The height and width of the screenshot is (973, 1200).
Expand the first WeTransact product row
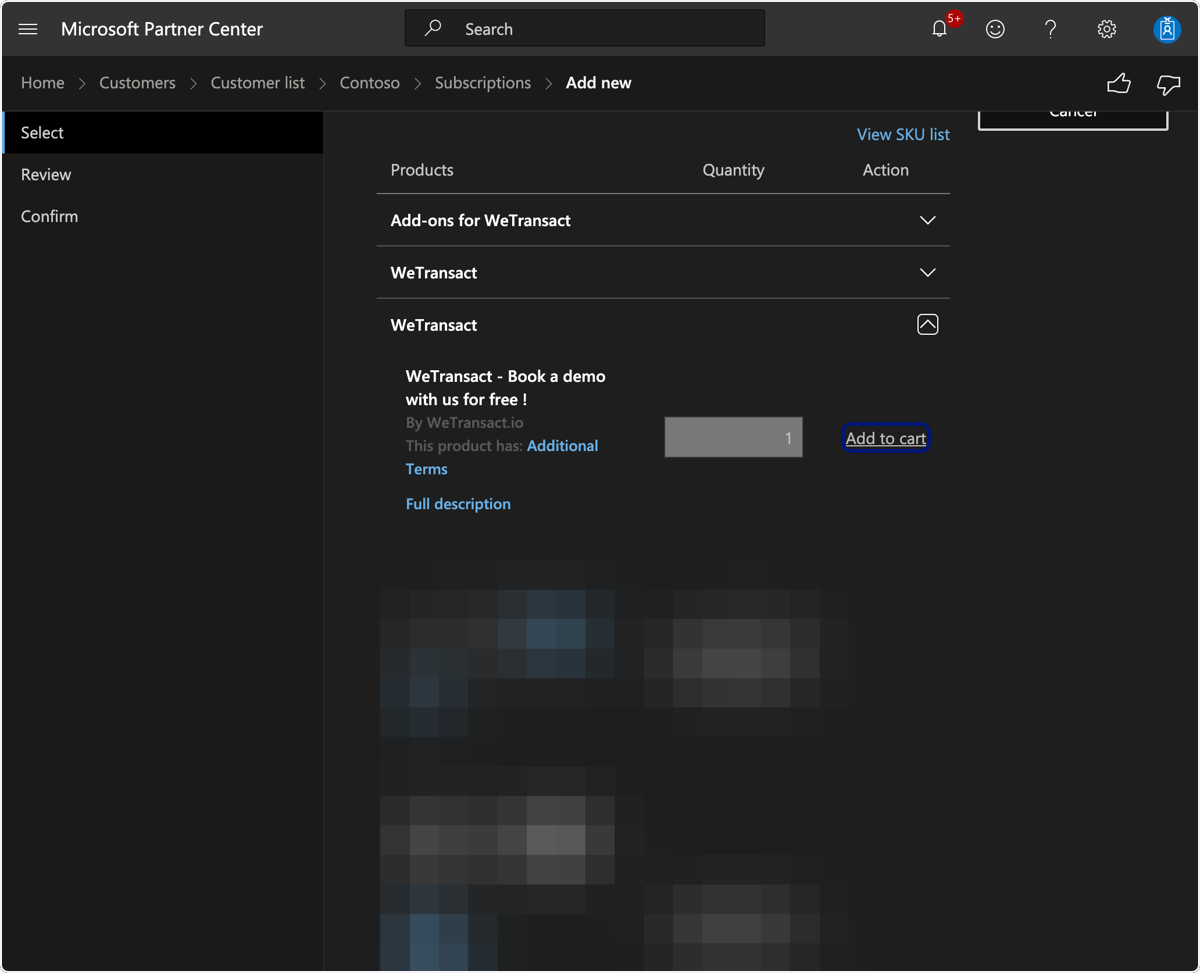point(663,272)
